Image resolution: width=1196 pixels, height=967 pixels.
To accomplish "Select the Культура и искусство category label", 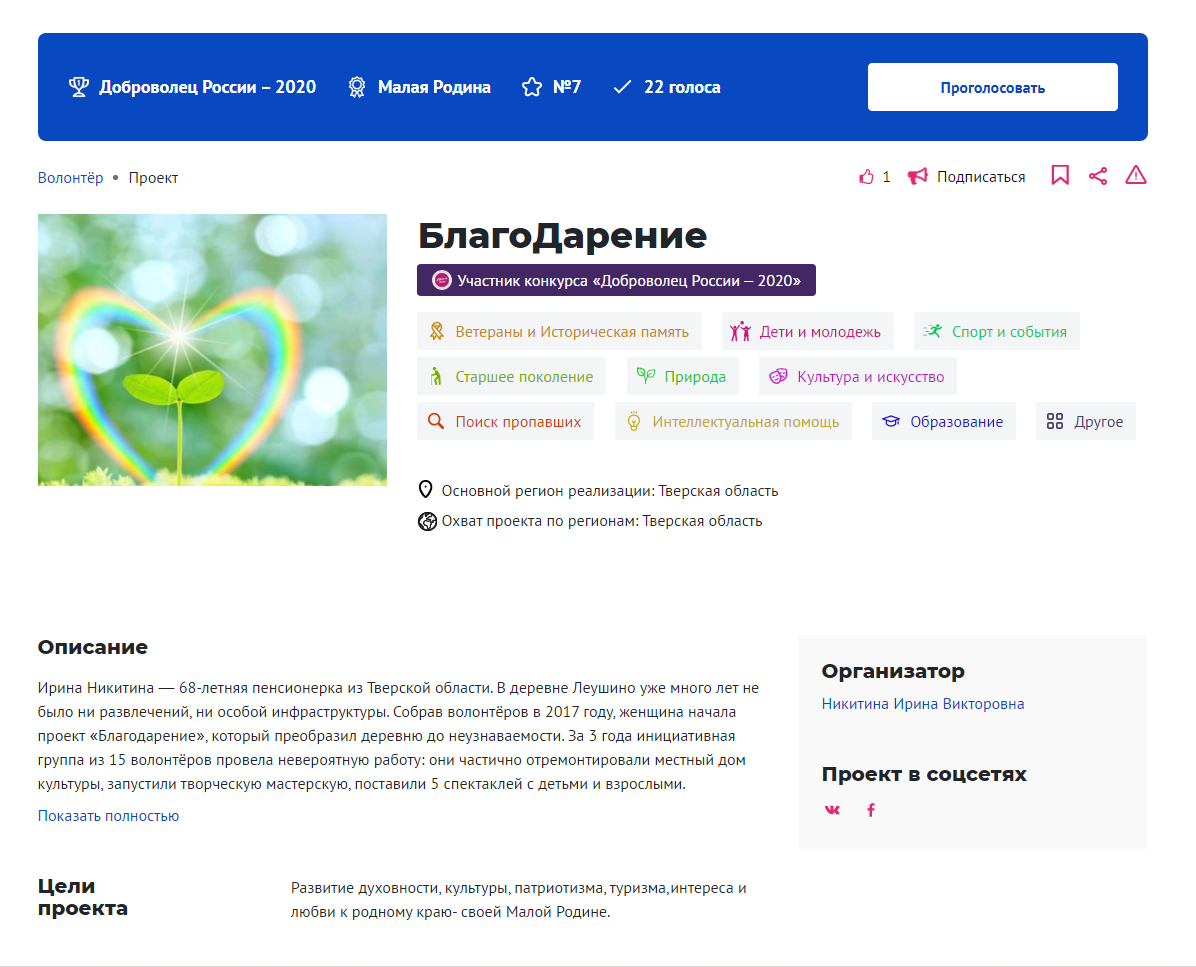I will 870,377.
